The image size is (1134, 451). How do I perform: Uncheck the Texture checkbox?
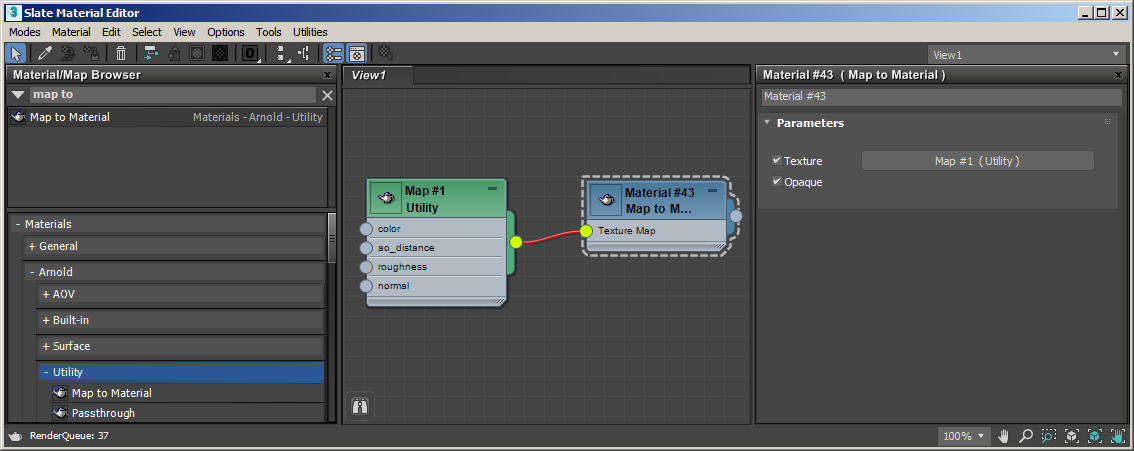pyautogui.click(x=777, y=160)
